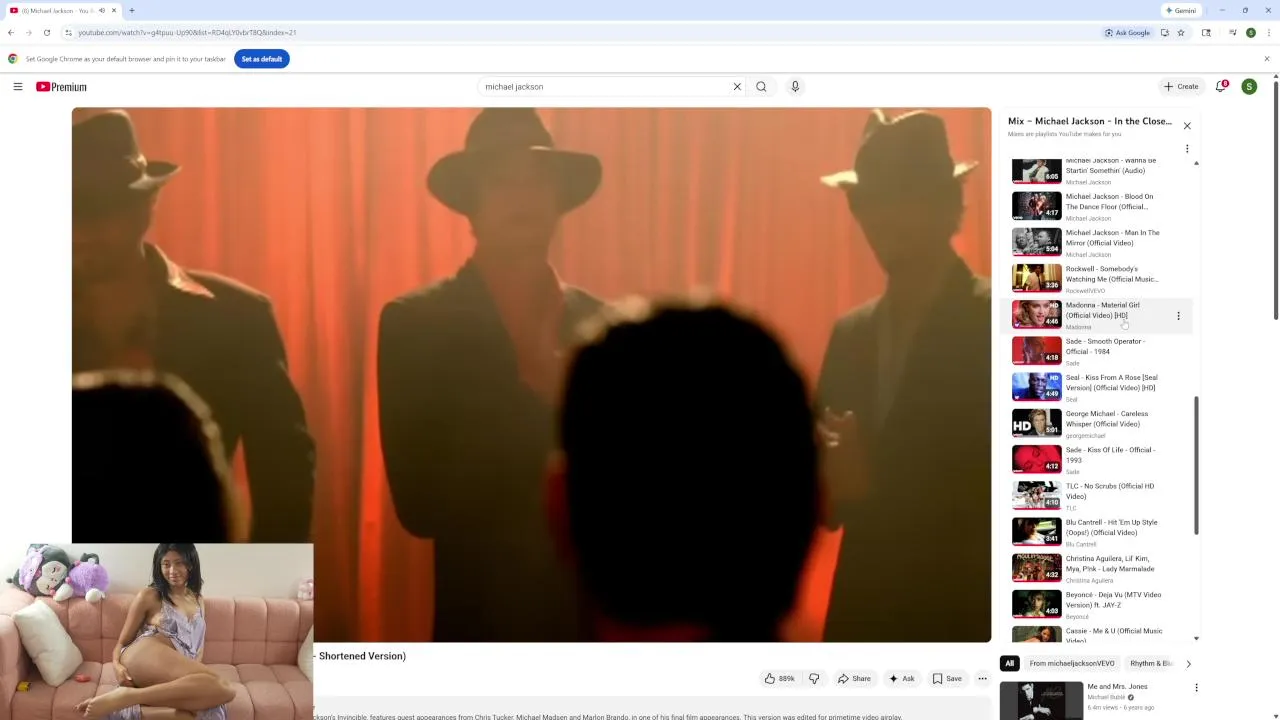
Task: Open the YouTube account avatar menu
Action: click(1249, 87)
